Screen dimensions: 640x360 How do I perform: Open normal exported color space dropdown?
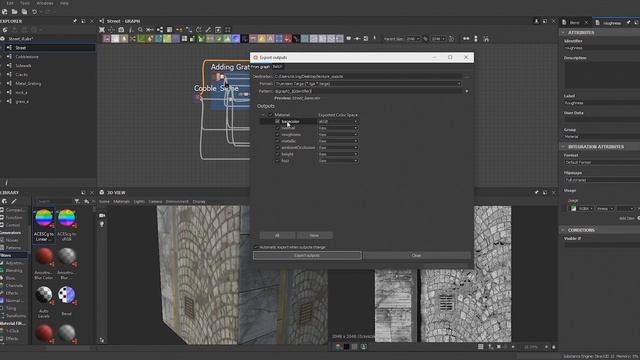click(338, 128)
